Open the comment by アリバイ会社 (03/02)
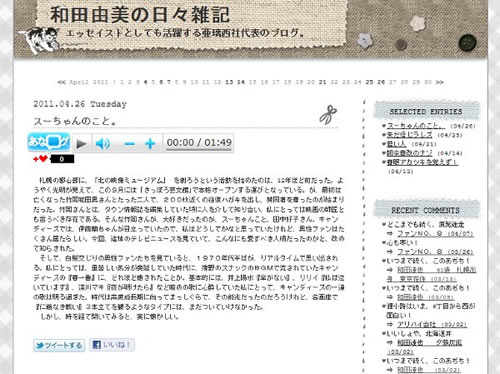This screenshot has height=374, width=500. (x=432, y=324)
